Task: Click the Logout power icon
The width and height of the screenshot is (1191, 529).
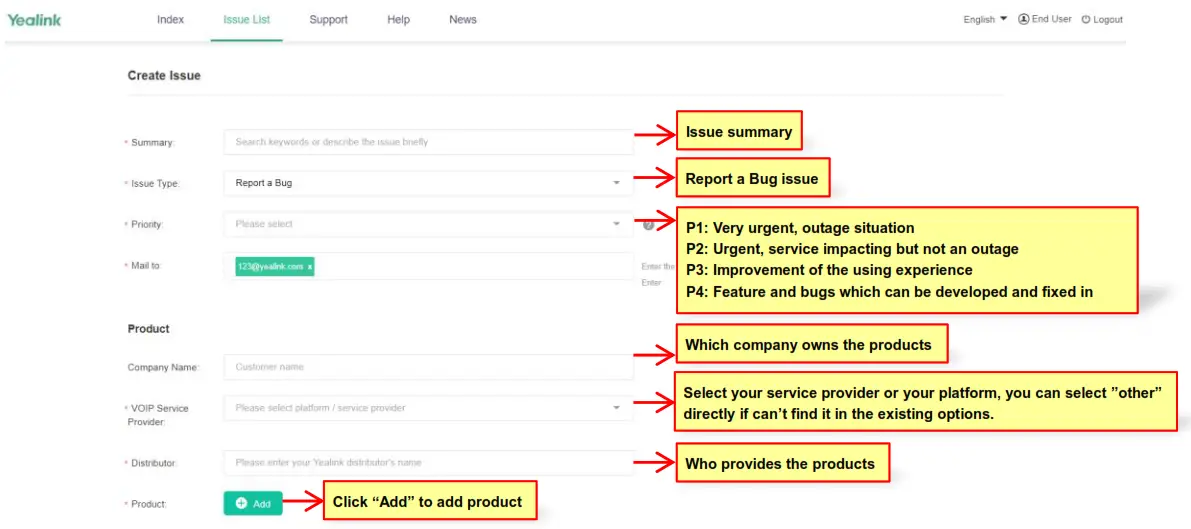Action: coord(1086,19)
